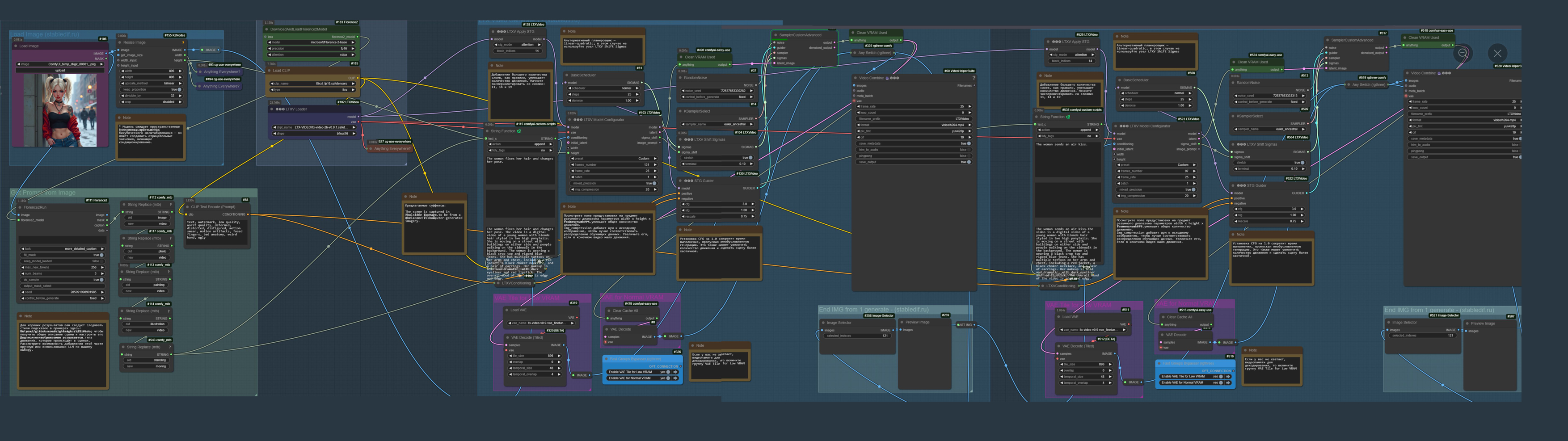Increase the width value in Resize Image
The height and width of the screenshot is (441, 1568).
(x=180, y=71)
